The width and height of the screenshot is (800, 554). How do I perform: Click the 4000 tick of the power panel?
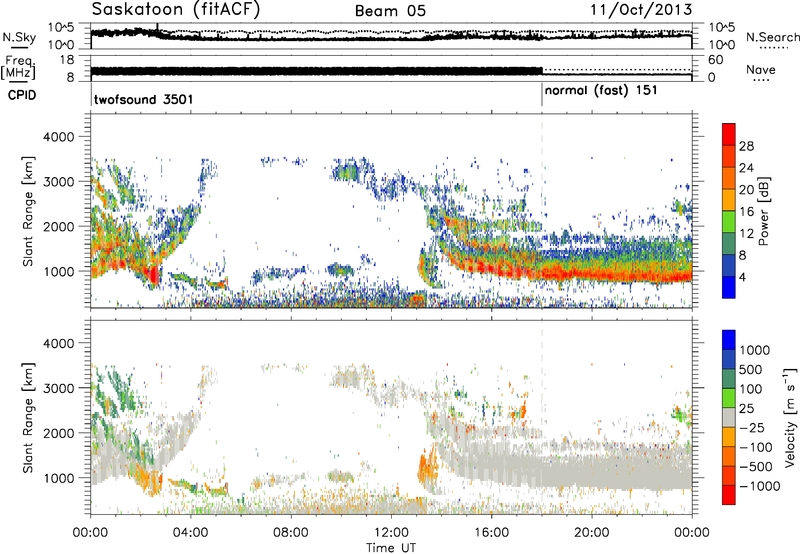(58, 137)
